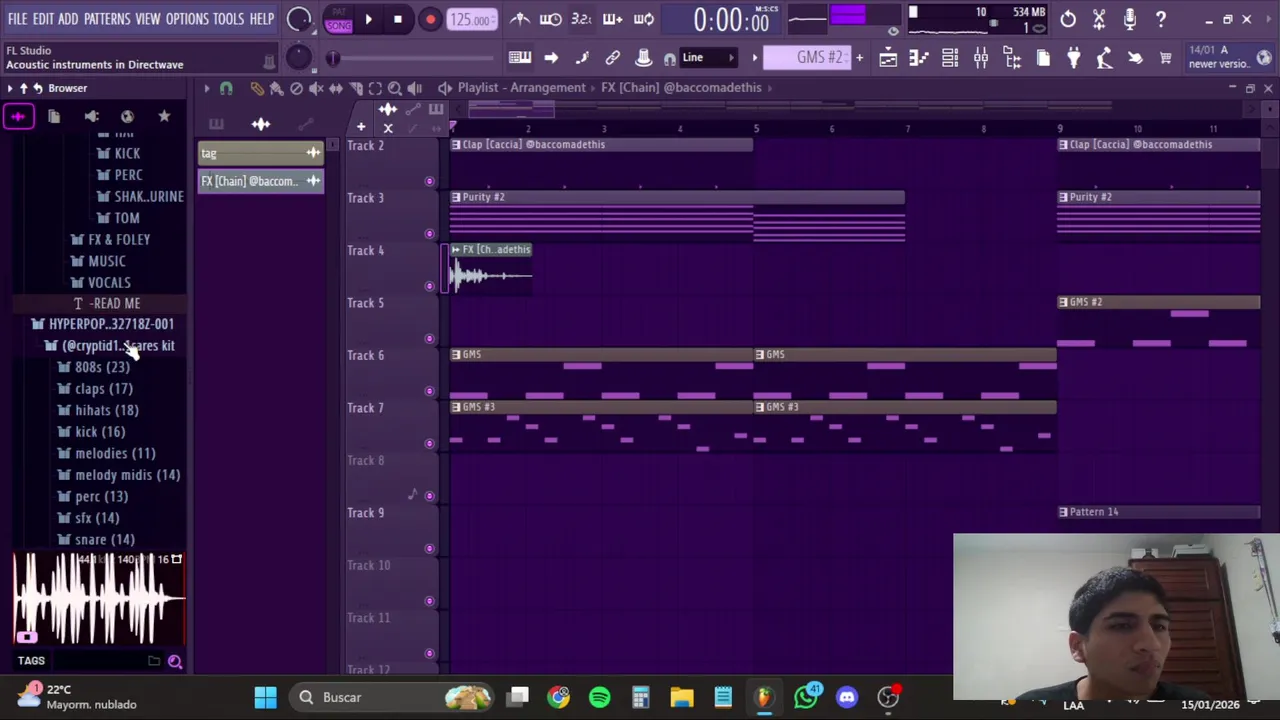
Task: Open the plugin database plug icon
Action: coord(1073,58)
